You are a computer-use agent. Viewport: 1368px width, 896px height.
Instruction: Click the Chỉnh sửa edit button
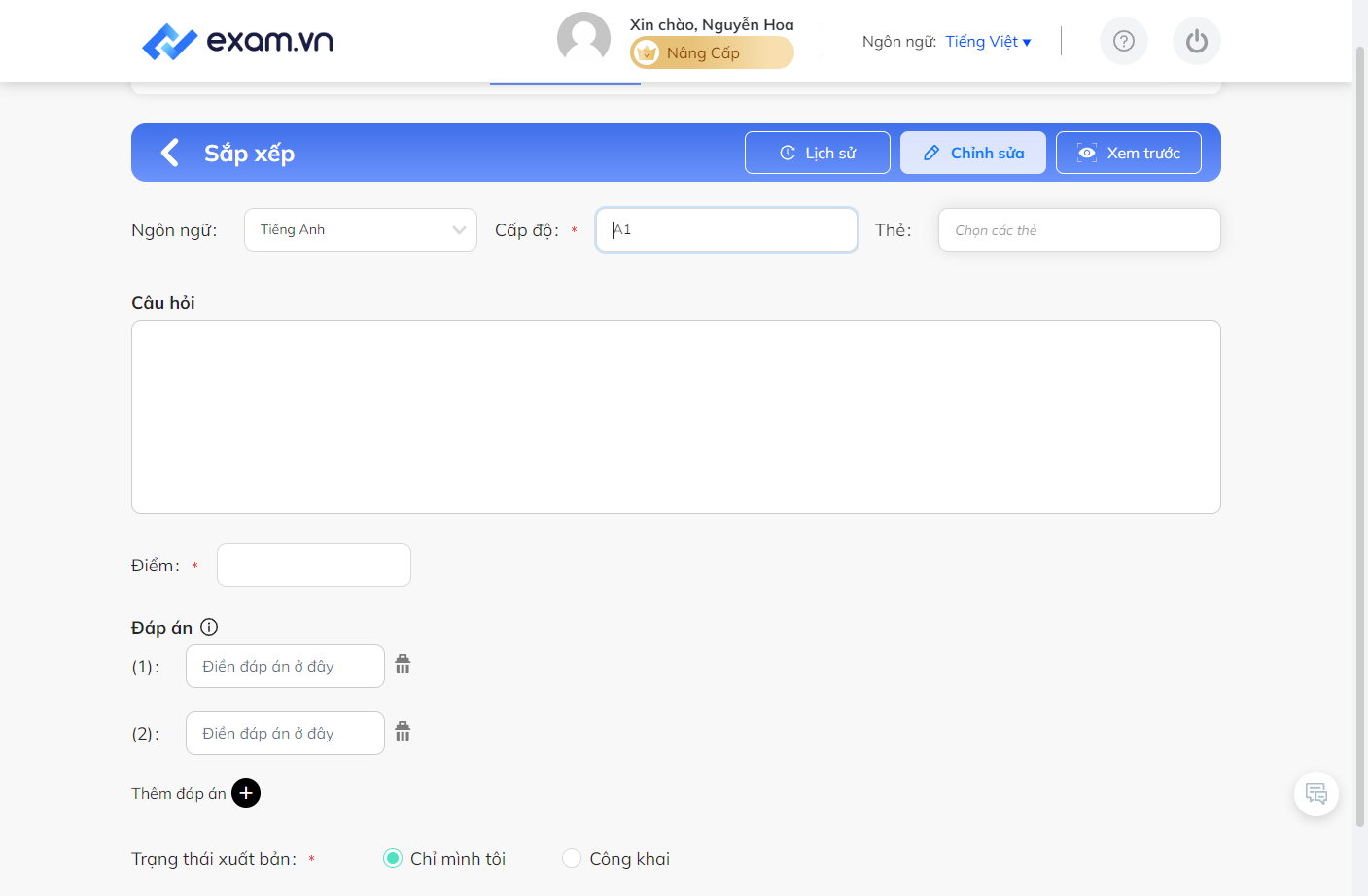(973, 153)
